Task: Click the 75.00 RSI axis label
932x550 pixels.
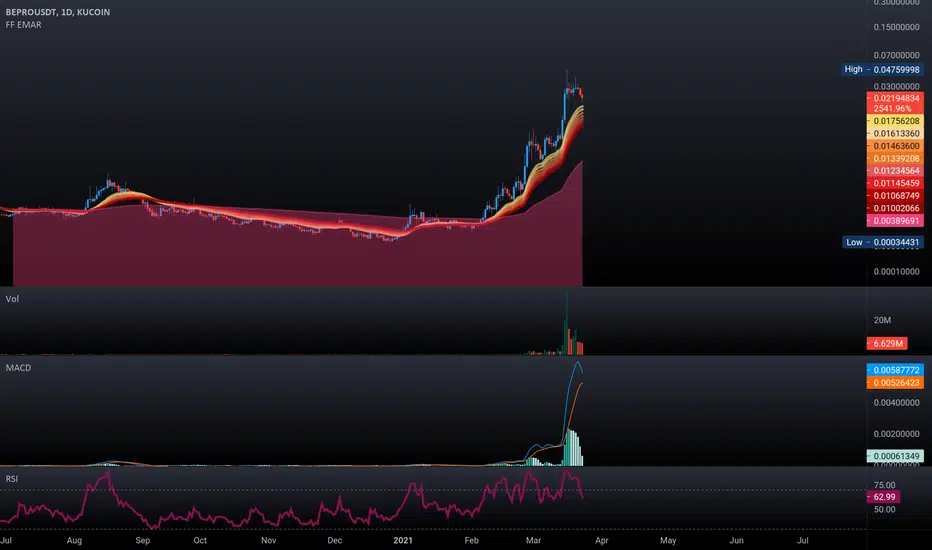Action: click(x=884, y=485)
